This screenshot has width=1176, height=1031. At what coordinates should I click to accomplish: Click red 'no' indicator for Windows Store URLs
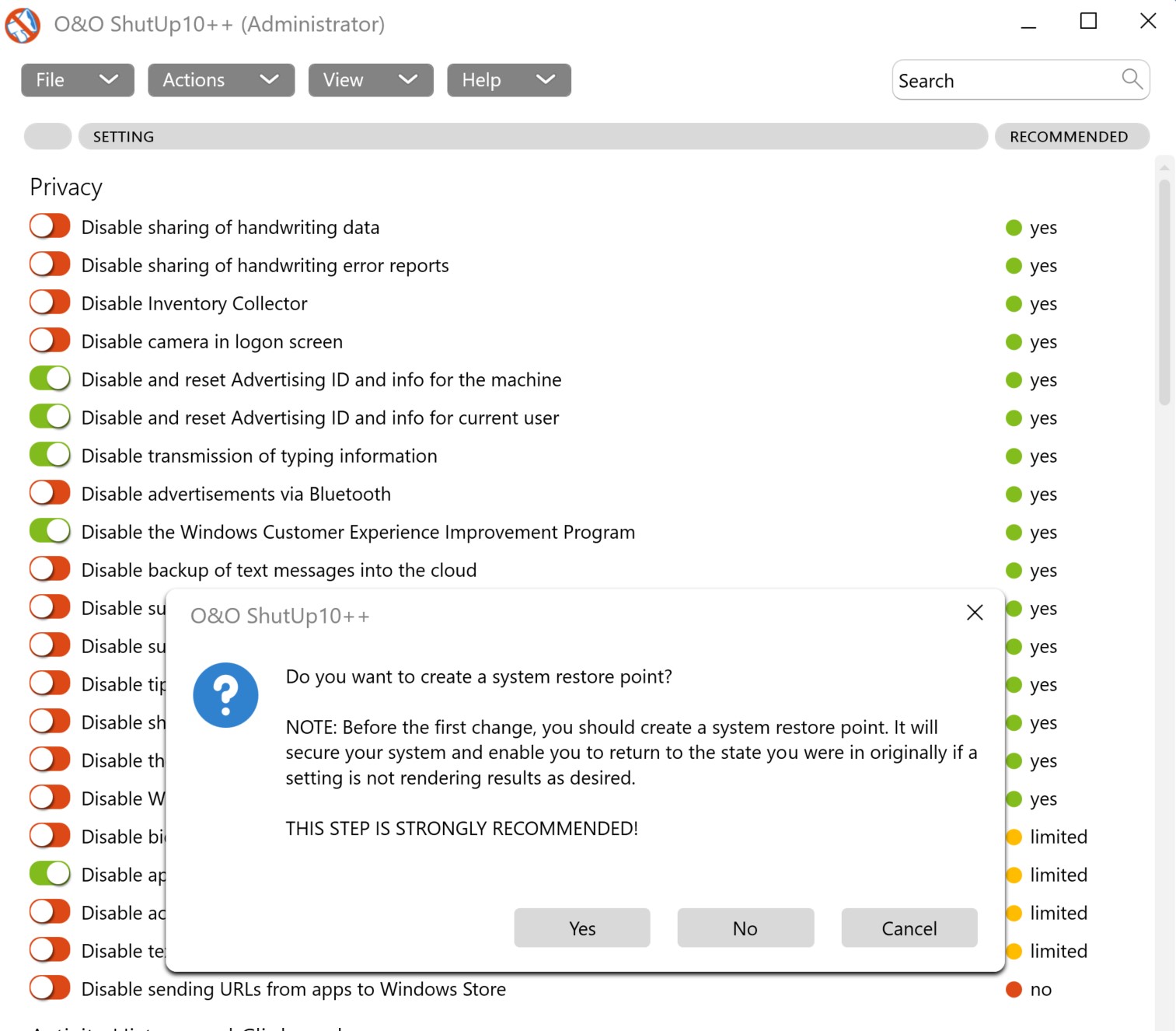pyautogui.click(x=1014, y=990)
